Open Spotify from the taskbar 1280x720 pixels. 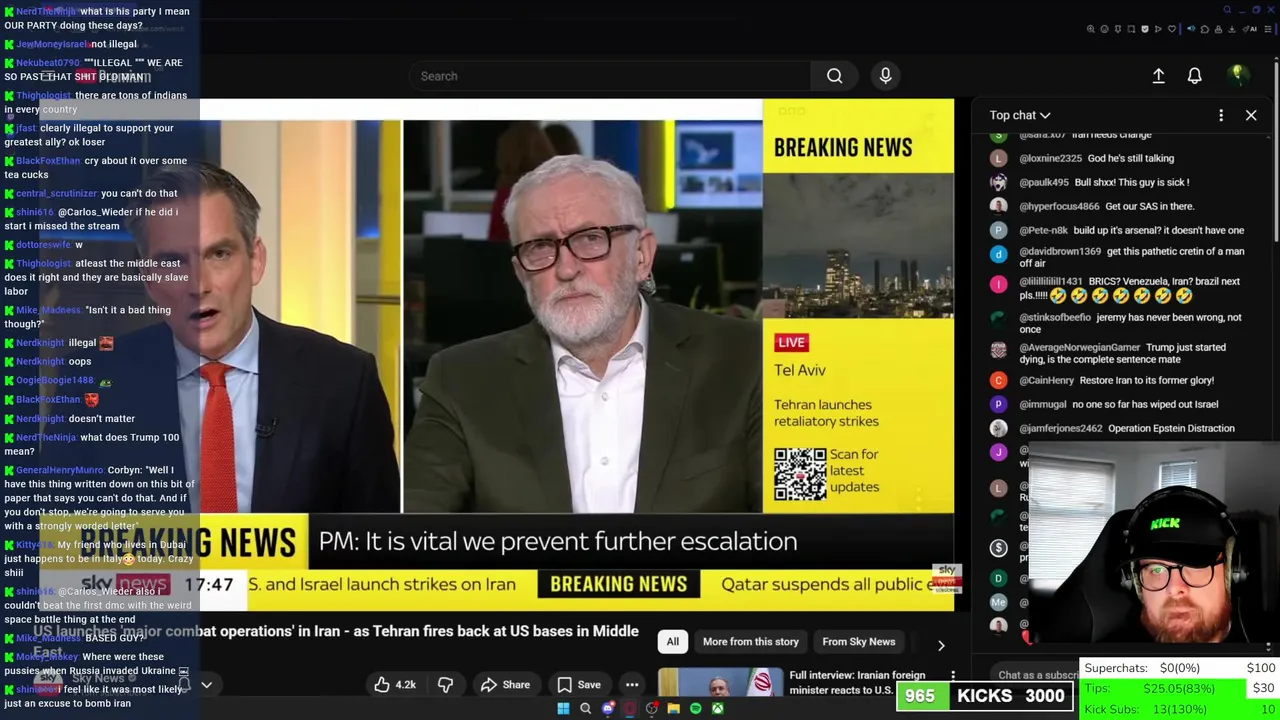[695, 709]
